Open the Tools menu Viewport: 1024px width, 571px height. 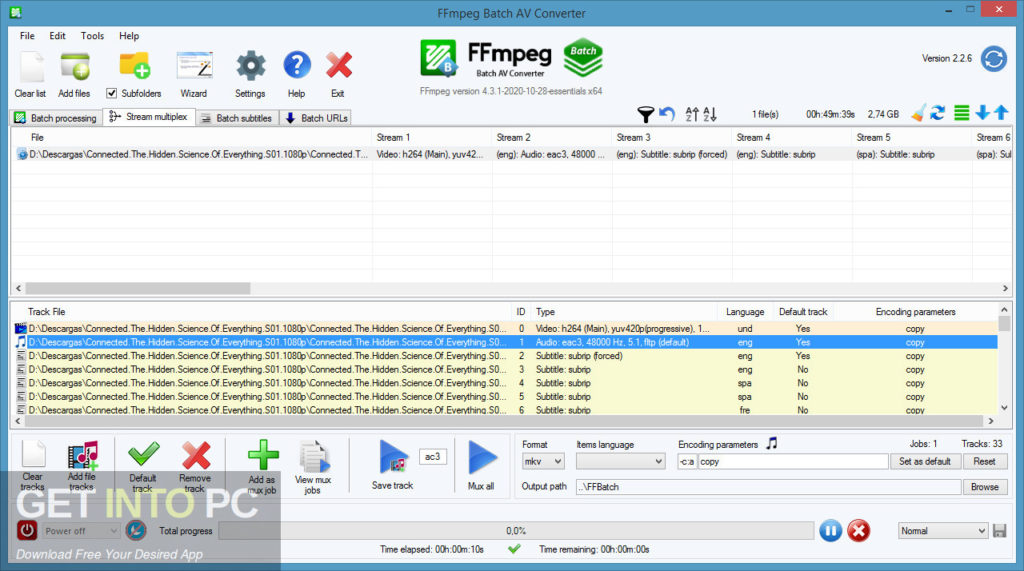92,36
